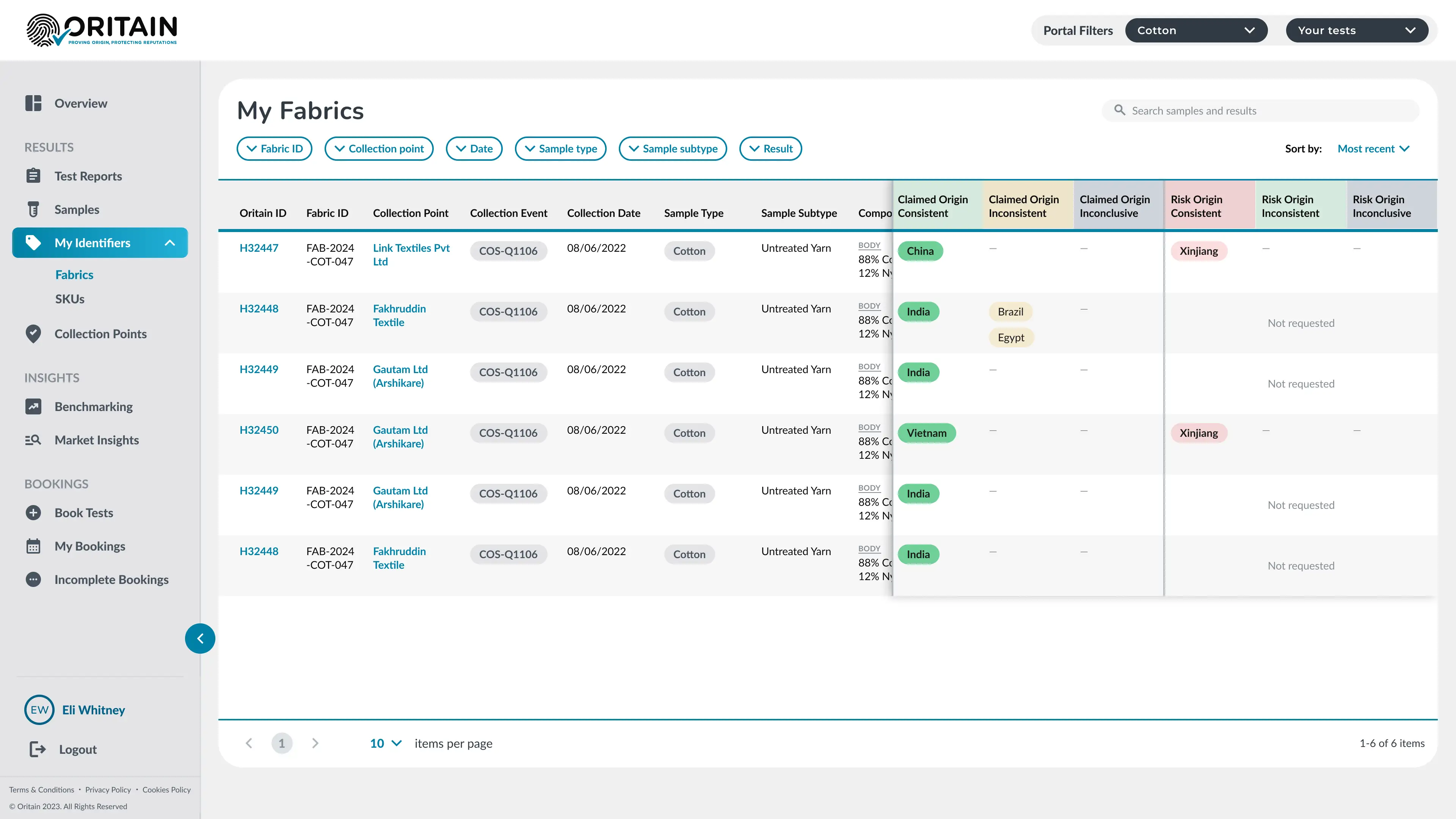Click the Samples test tube icon
Viewport: 1456px width, 819px height.
pos(33,209)
